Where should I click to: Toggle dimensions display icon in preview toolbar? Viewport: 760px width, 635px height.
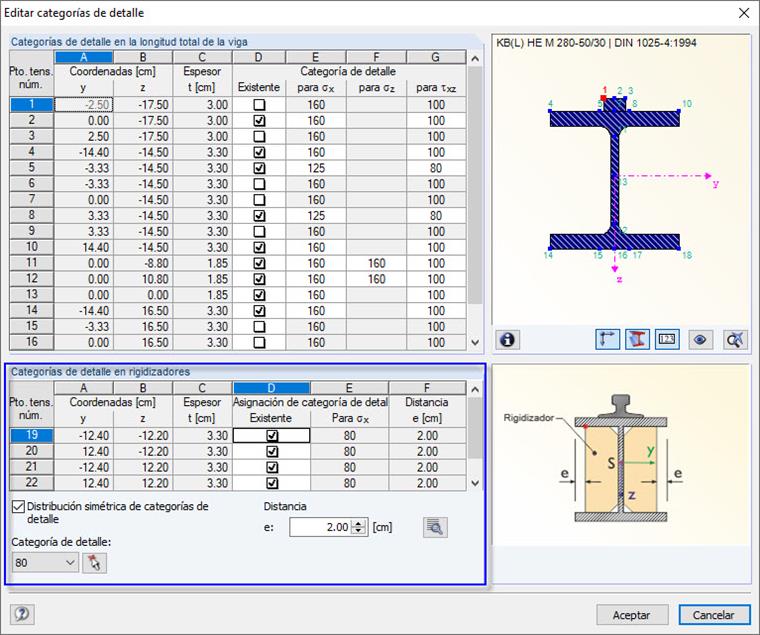click(x=607, y=339)
